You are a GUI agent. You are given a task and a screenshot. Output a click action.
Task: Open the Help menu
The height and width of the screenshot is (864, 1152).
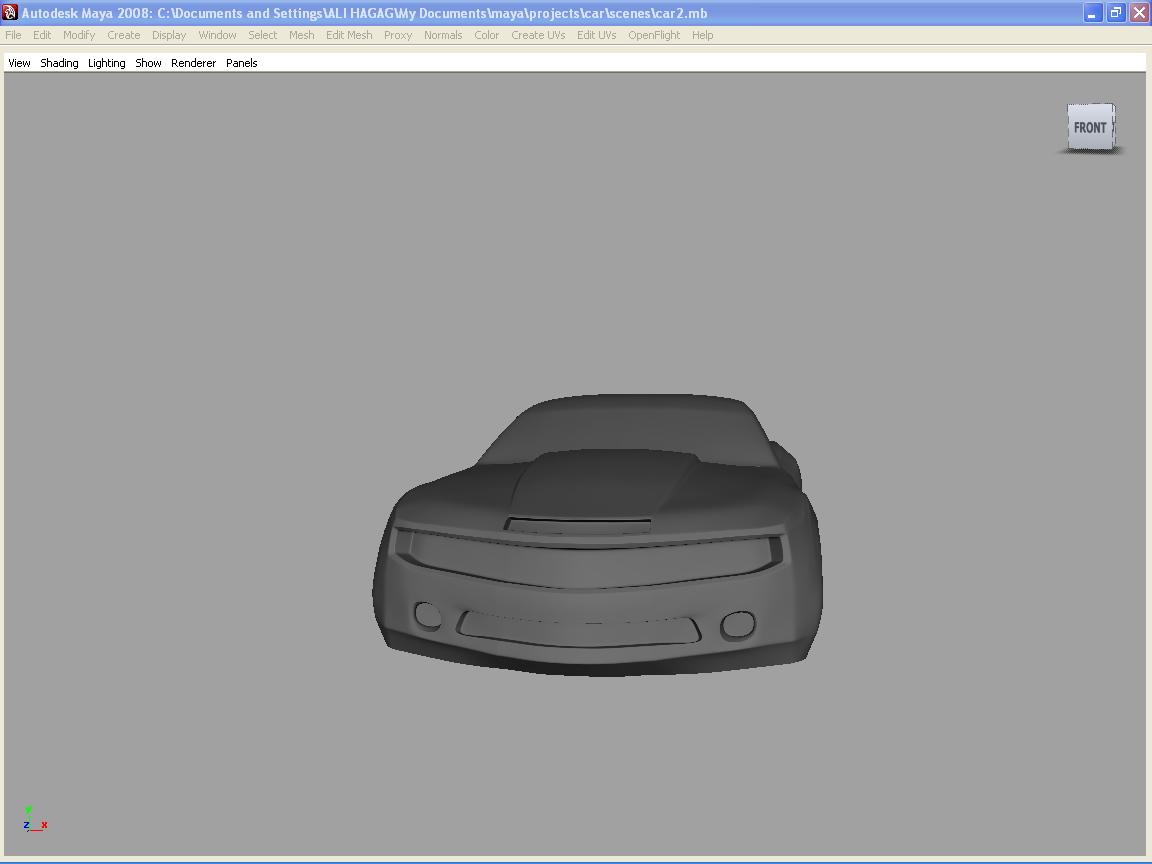pyautogui.click(x=702, y=35)
